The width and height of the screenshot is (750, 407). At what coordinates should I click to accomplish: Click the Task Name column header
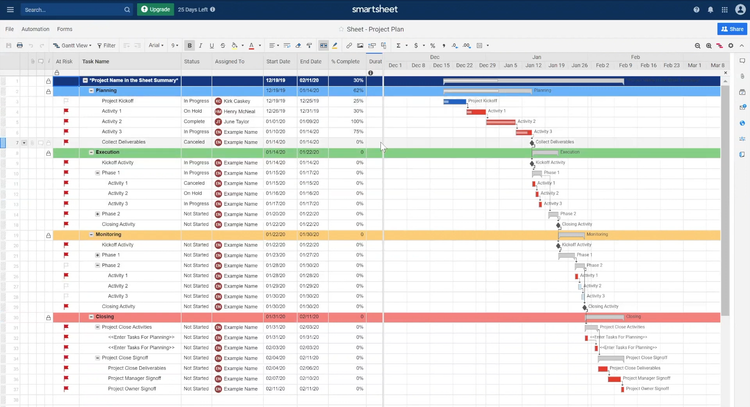pos(130,61)
